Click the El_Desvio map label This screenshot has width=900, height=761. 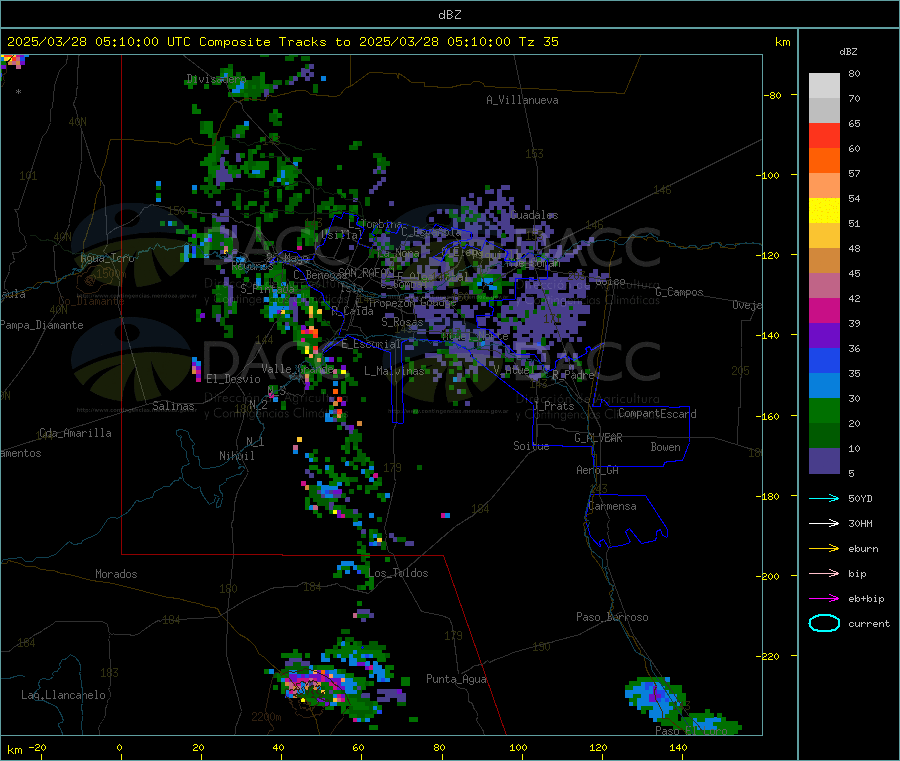[233, 379]
